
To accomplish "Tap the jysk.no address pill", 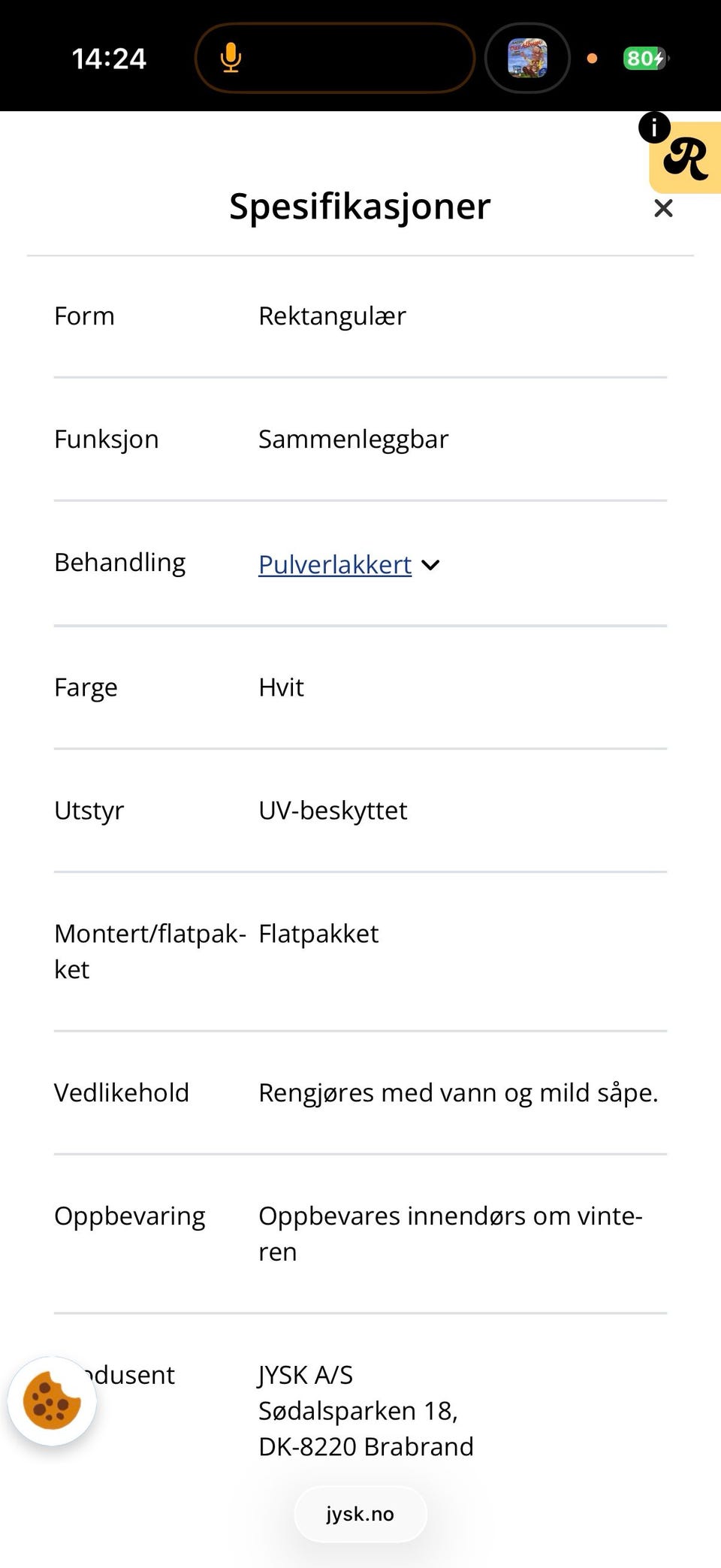I will tap(360, 1514).
